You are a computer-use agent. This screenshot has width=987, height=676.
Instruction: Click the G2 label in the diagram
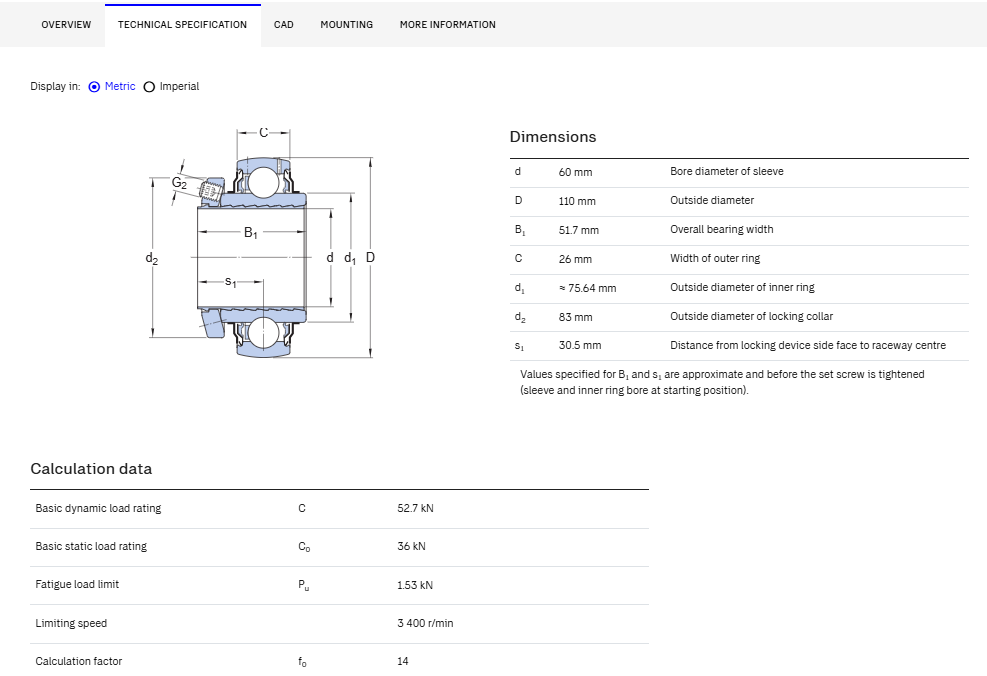click(179, 183)
